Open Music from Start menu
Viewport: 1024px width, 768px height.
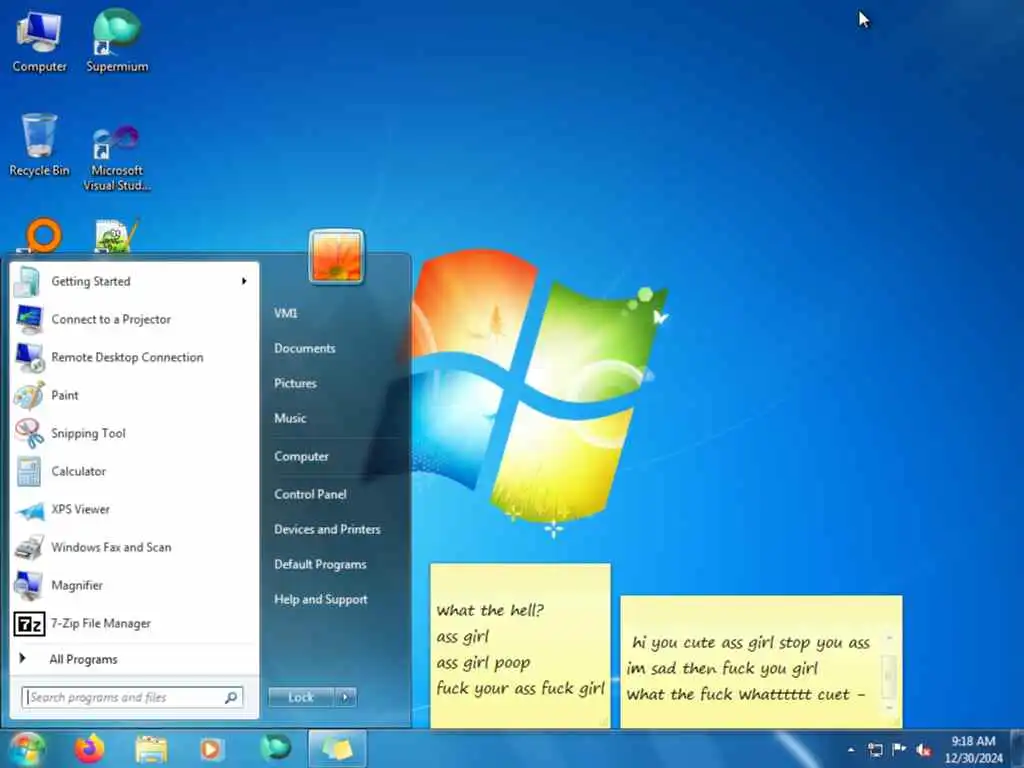(x=290, y=419)
